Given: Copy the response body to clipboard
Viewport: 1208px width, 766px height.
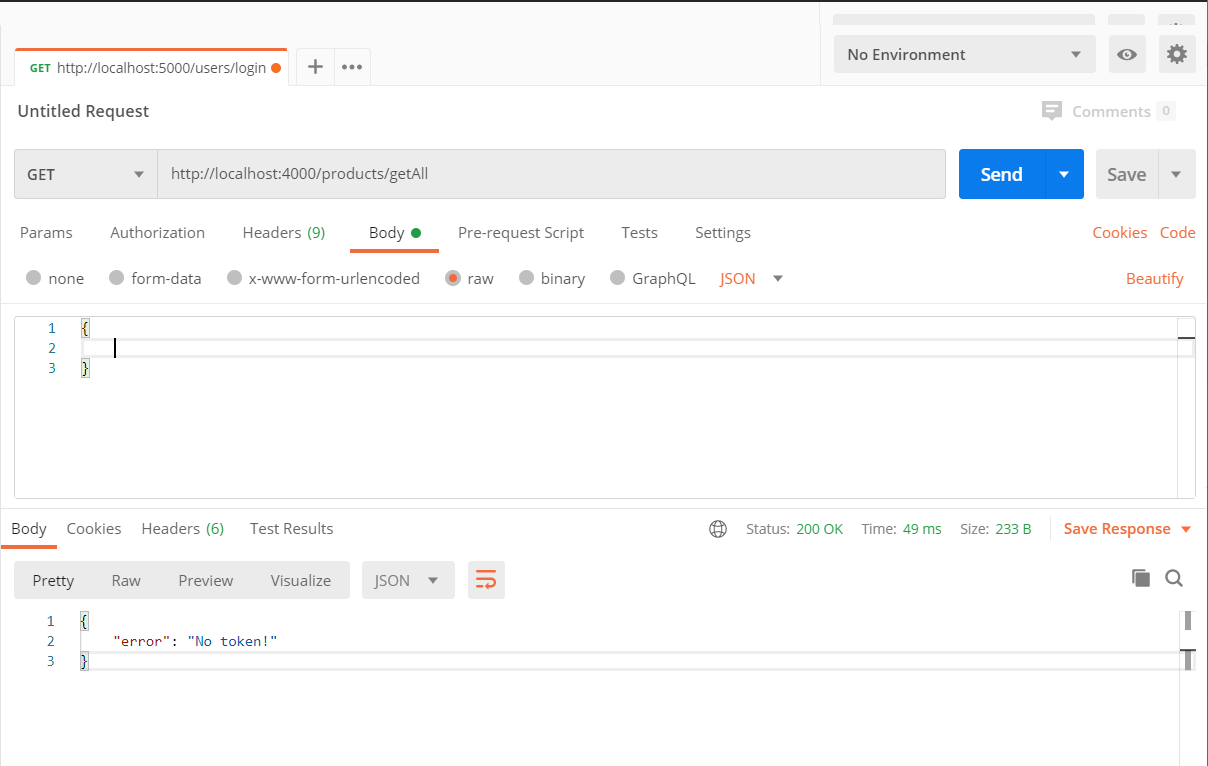Looking at the screenshot, I should pyautogui.click(x=1141, y=578).
